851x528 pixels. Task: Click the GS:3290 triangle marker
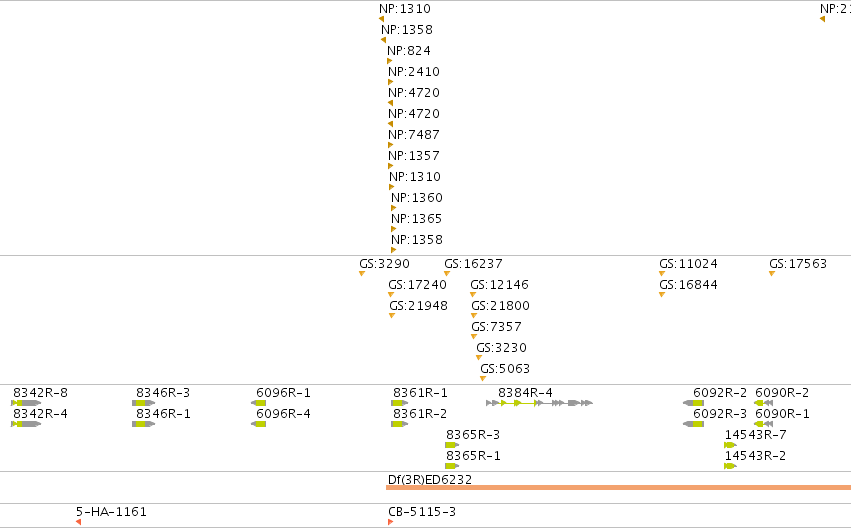point(361,273)
